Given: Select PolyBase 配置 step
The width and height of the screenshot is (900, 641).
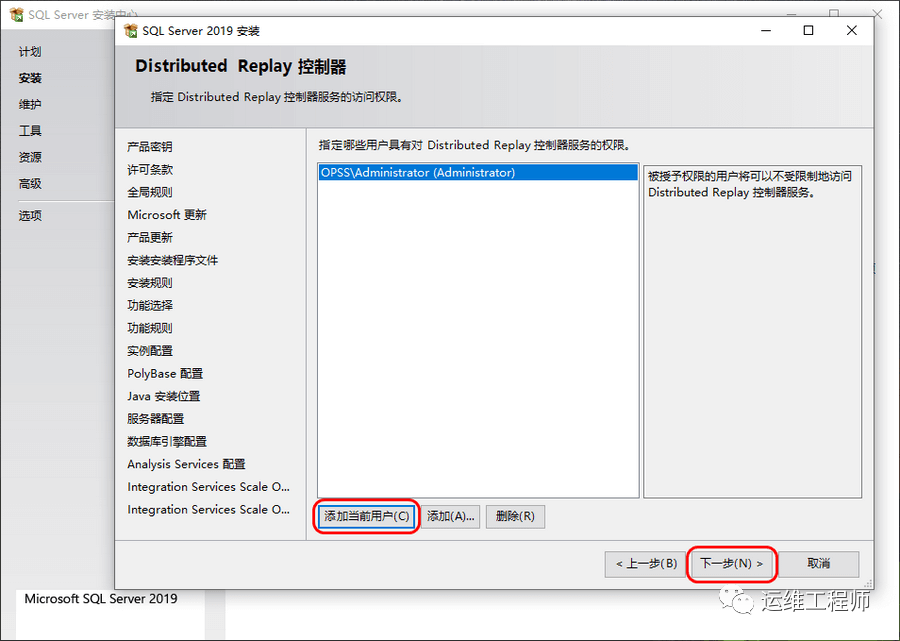Looking at the screenshot, I should pyautogui.click(x=165, y=374).
